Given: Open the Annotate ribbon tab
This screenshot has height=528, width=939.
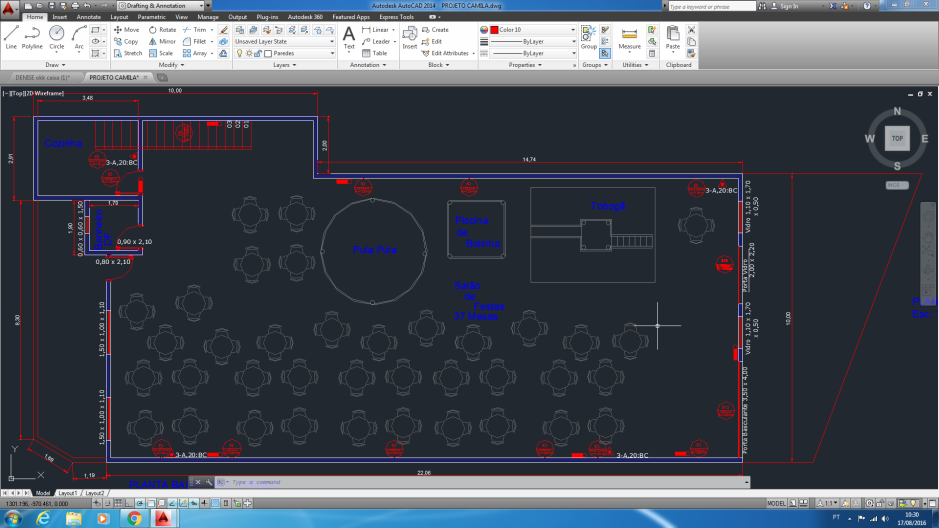Looking at the screenshot, I should pos(89,17).
